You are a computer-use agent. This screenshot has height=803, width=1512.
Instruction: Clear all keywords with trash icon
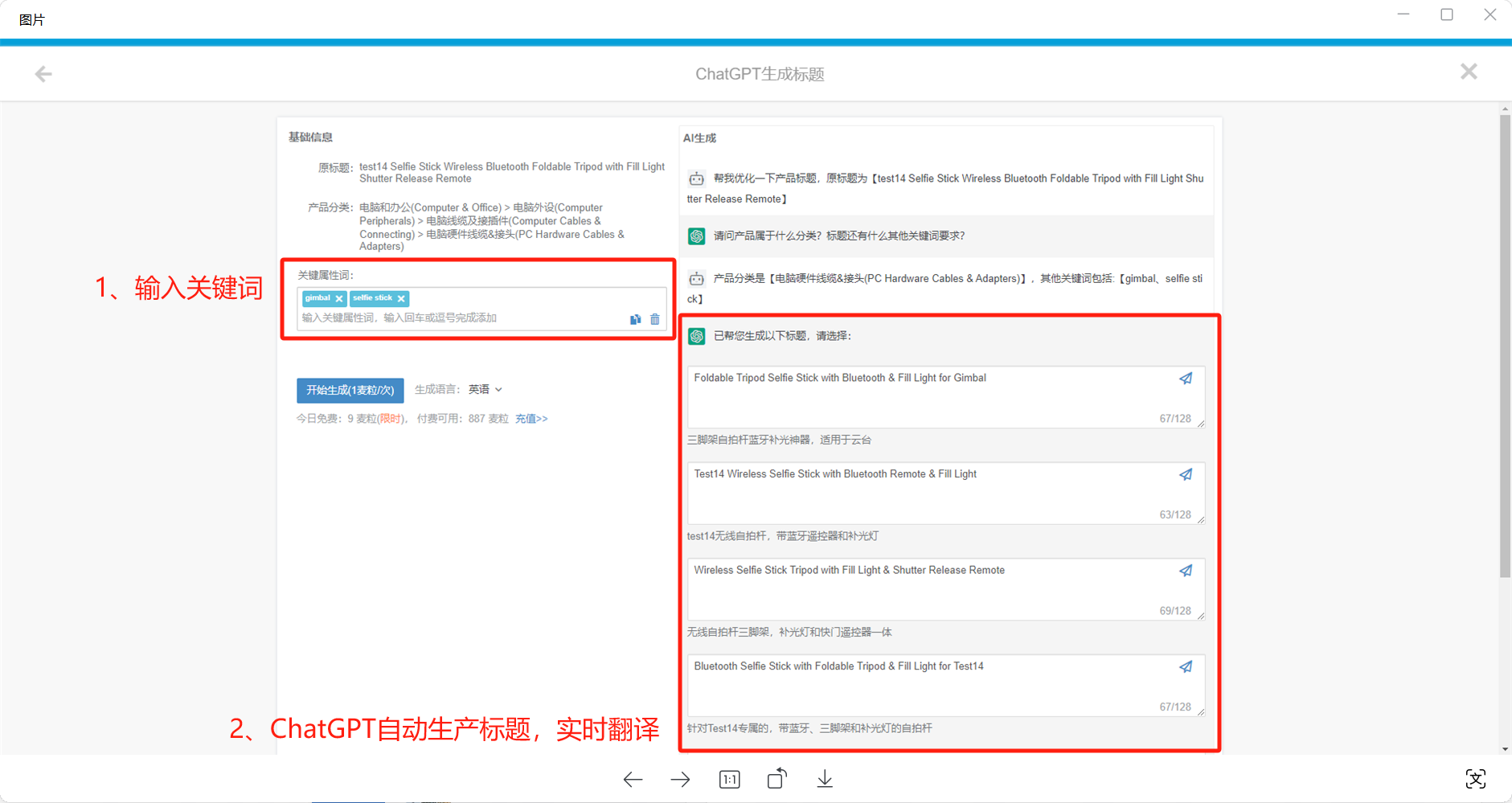pos(654,319)
